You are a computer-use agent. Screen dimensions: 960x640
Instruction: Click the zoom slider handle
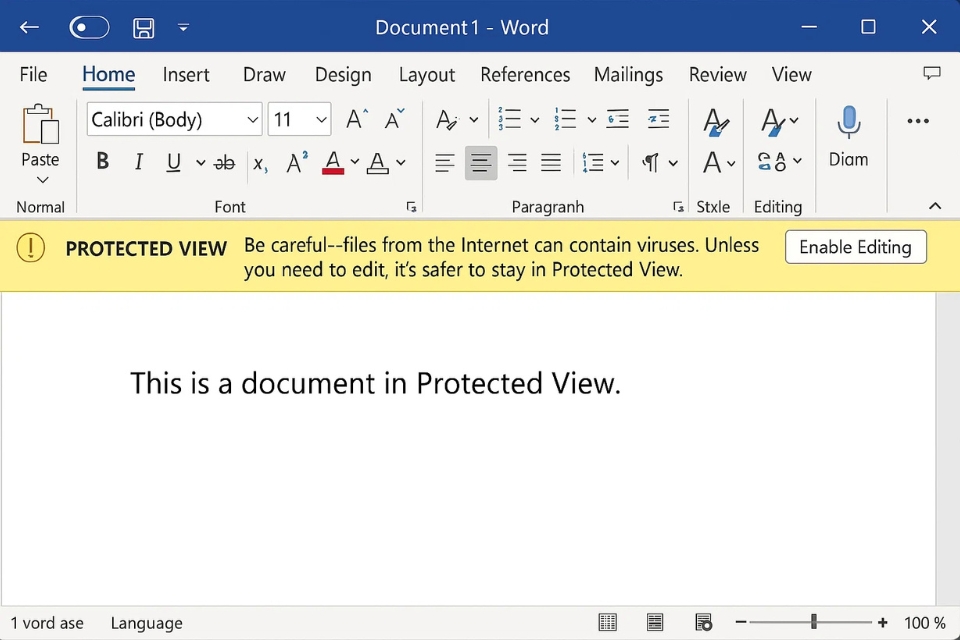814,623
